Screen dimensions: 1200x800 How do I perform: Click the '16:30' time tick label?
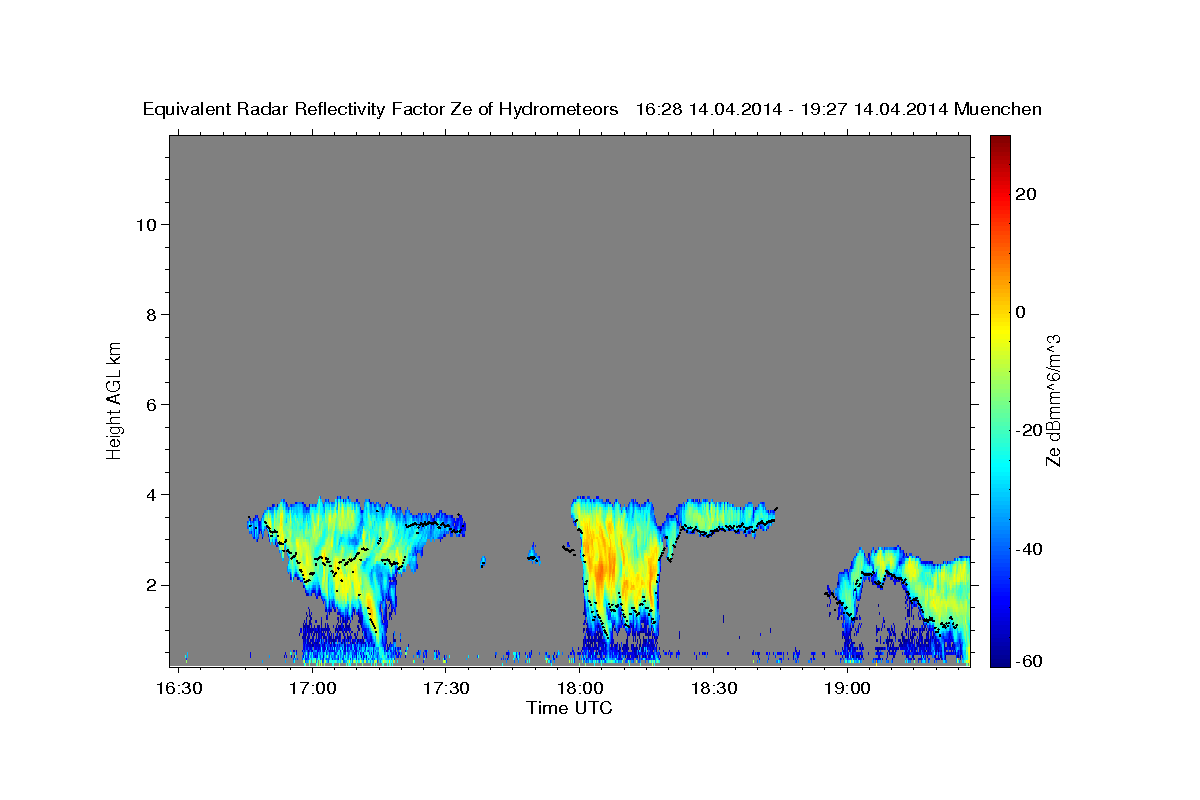point(181,689)
